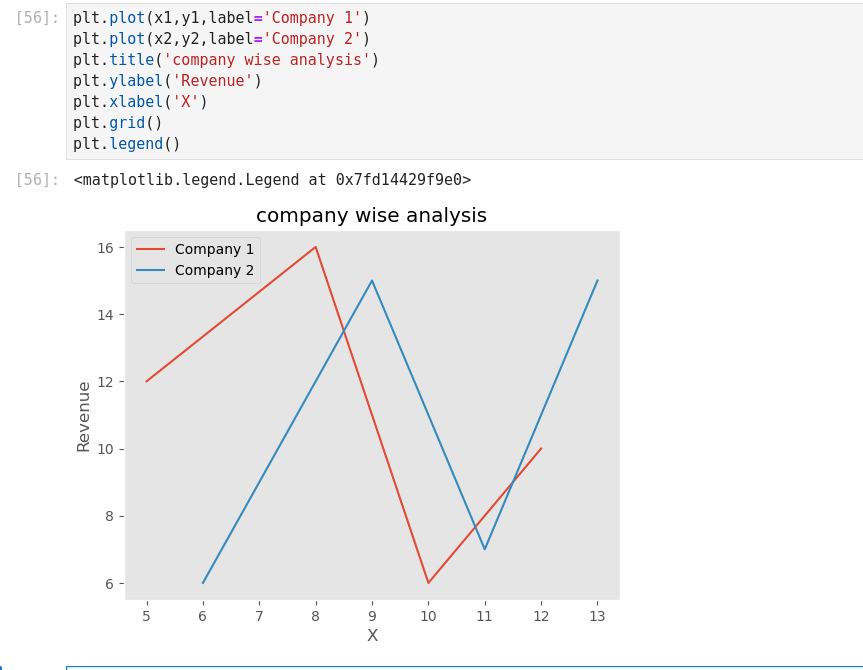Select the matplotlib.legend.Legend output text
The width and height of the screenshot is (863, 670).
(272, 180)
